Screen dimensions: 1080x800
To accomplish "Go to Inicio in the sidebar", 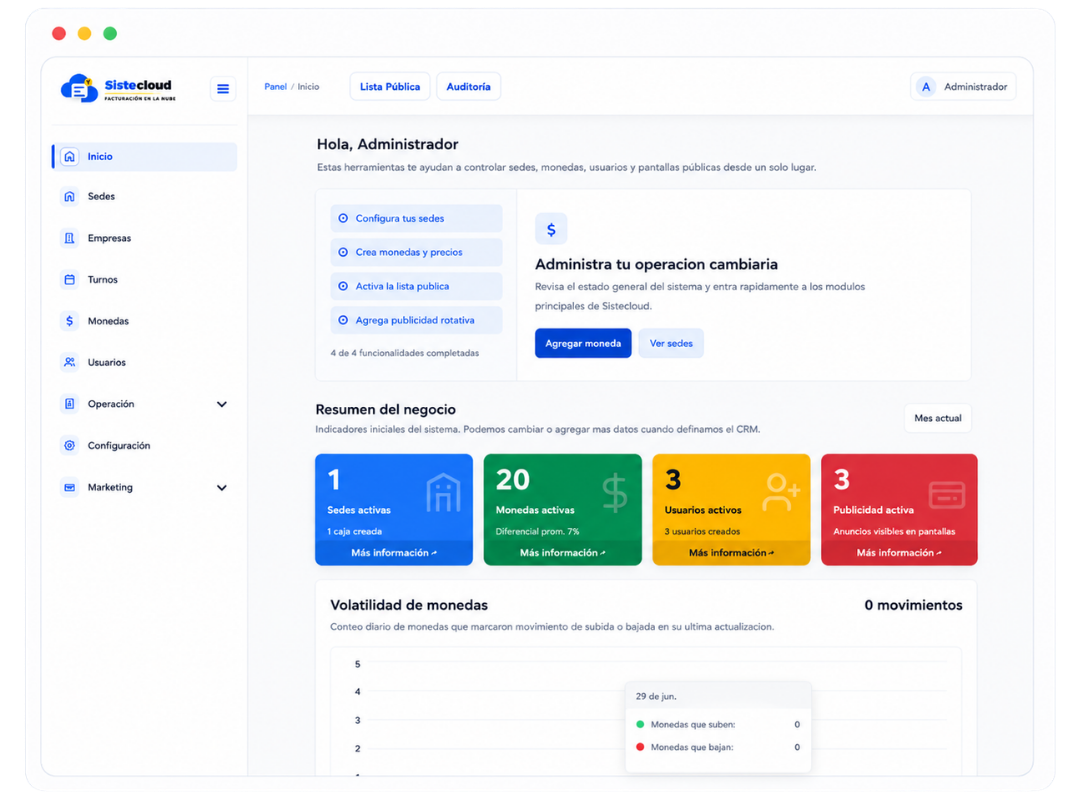I will (145, 156).
